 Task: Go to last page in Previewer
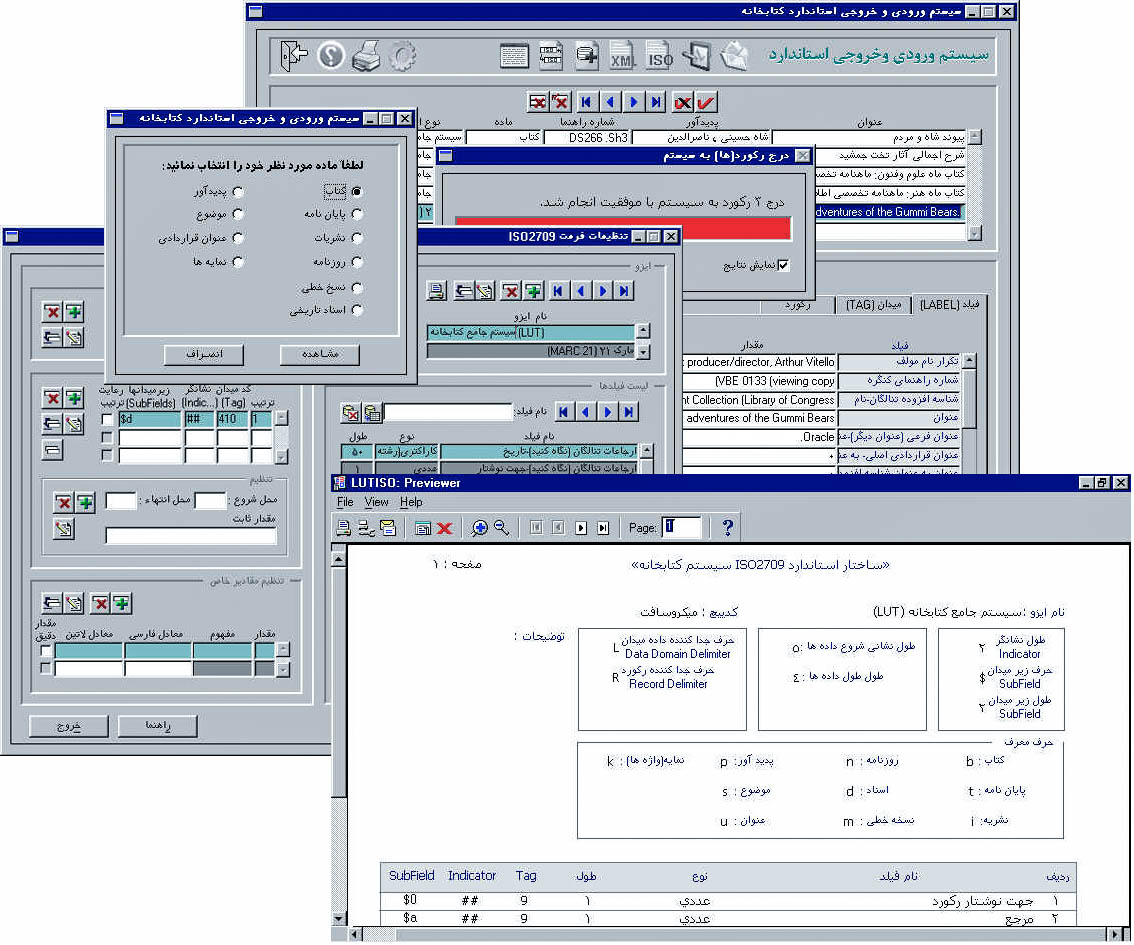[603, 528]
